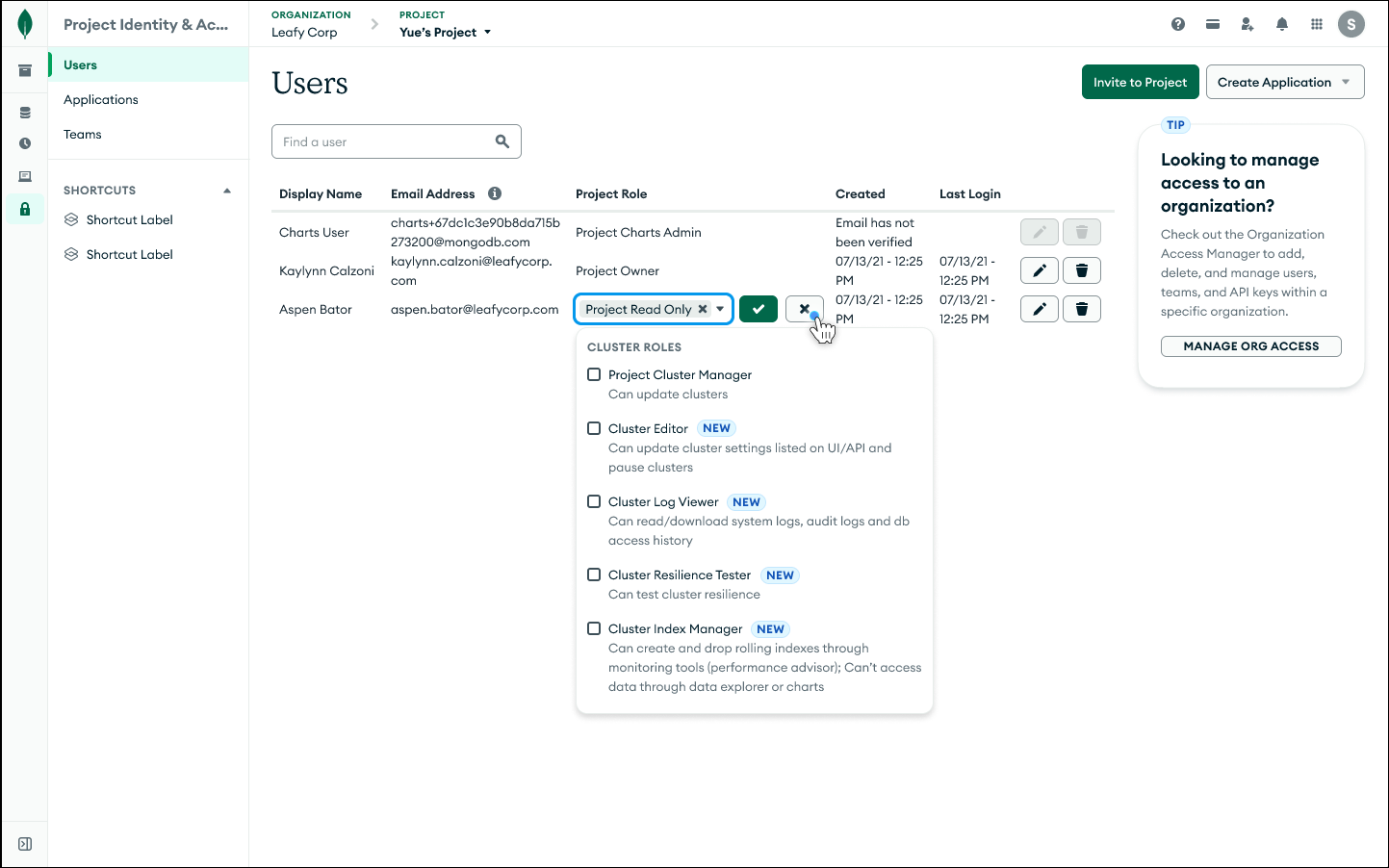1389x868 pixels.
Task: Expand the Create Application dropdown arrow
Action: tap(1346, 82)
